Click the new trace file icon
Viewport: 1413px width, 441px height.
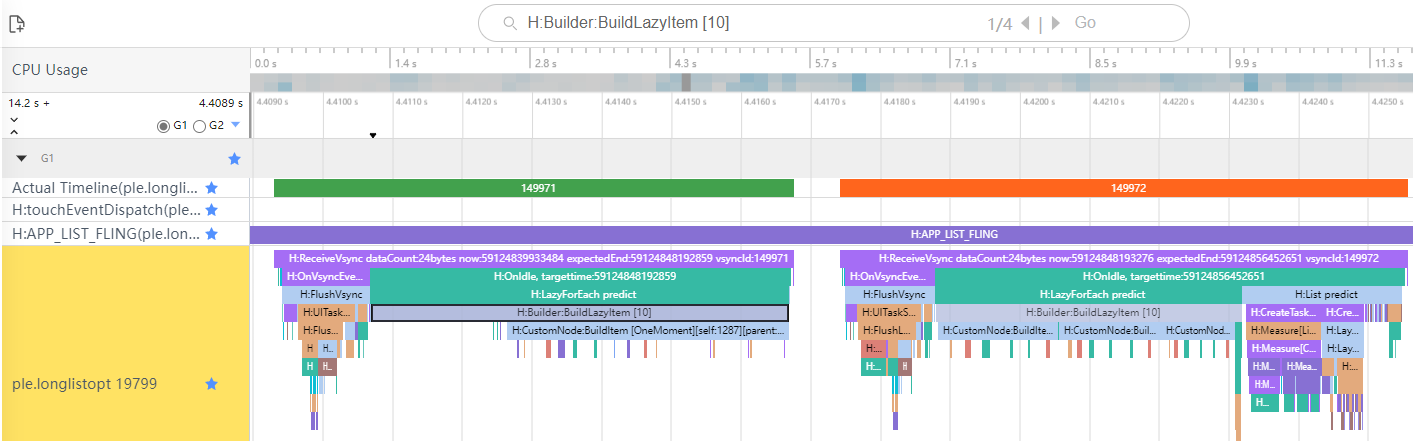coord(17,23)
